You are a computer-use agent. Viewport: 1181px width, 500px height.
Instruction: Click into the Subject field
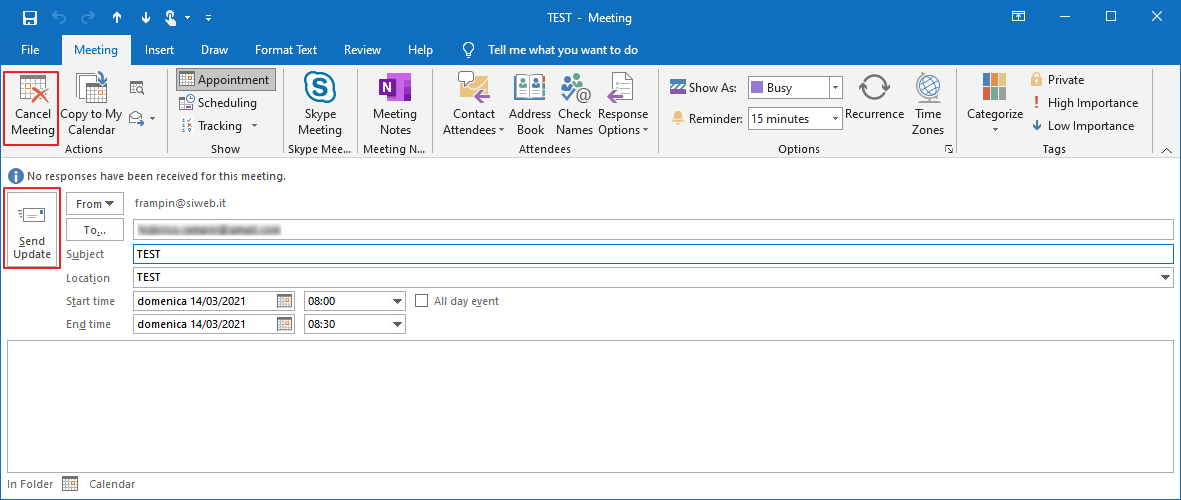coord(653,255)
